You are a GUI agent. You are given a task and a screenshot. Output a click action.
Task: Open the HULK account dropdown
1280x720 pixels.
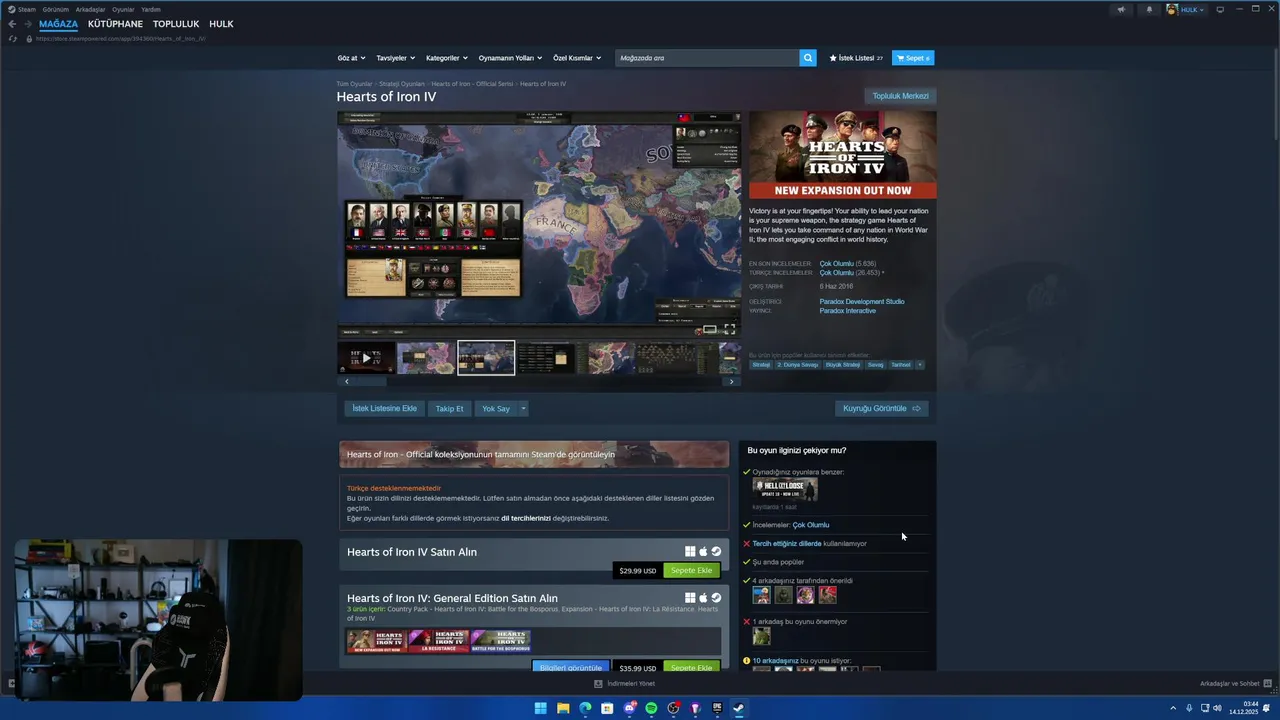(x=1186, y=9)
